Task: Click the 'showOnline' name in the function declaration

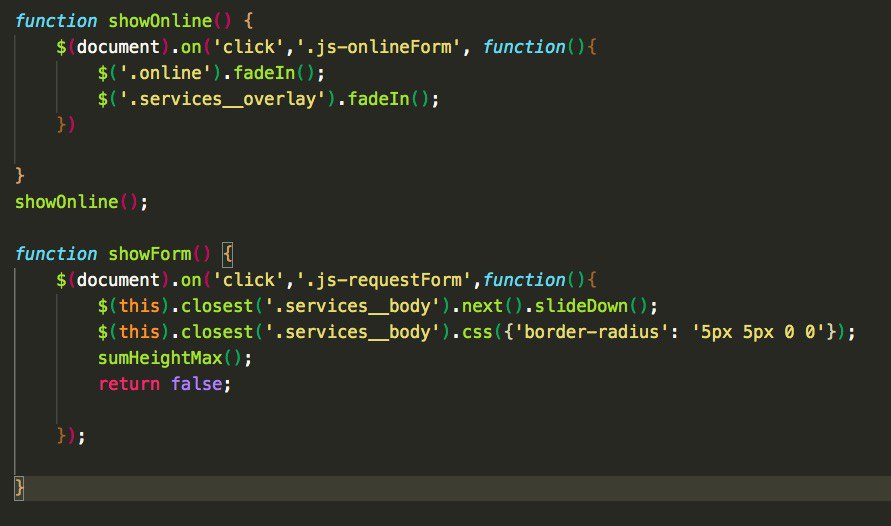Action: [x=160, y=21]
